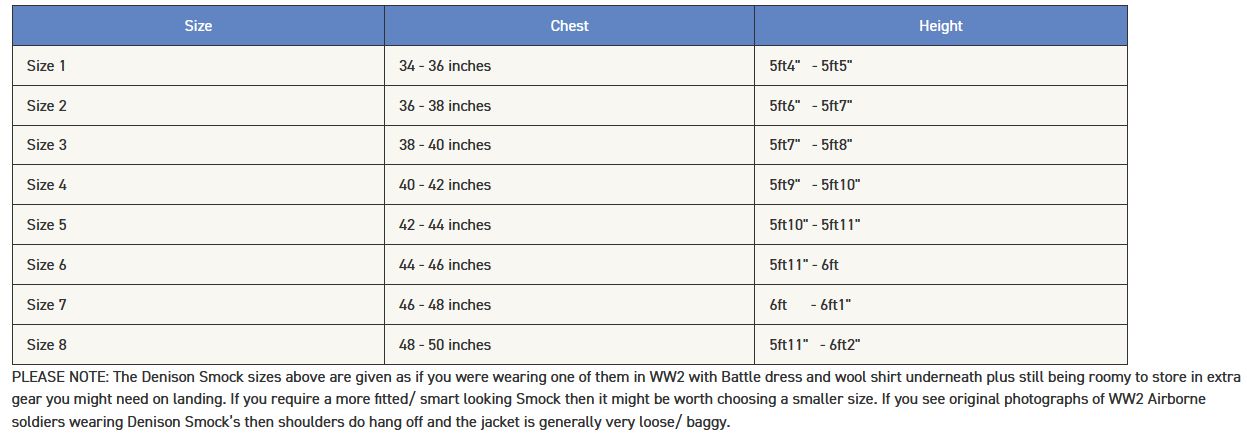Click the 42 - 44 inches chest cell
Viewport: 1247px width, 447px height.
tap(569, 225)
